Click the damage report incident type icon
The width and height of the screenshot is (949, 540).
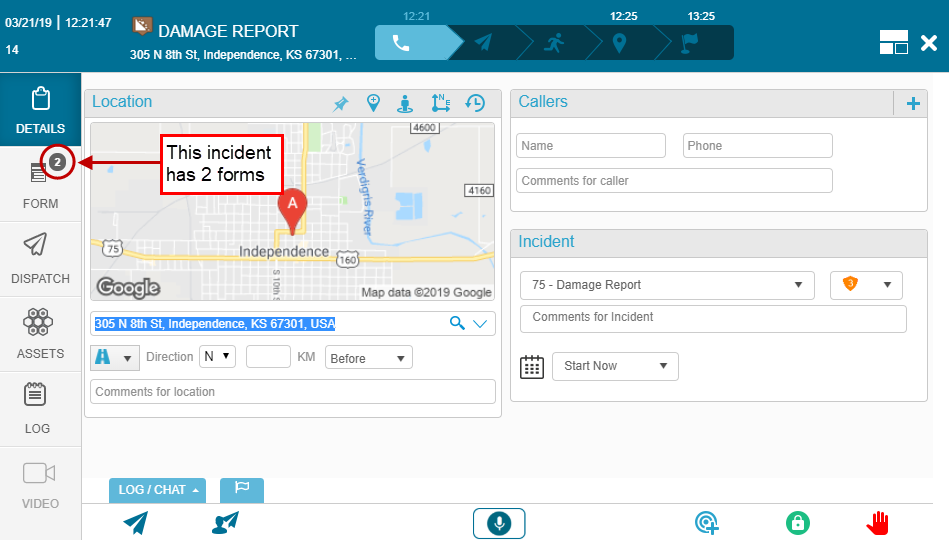click(142, 27)
